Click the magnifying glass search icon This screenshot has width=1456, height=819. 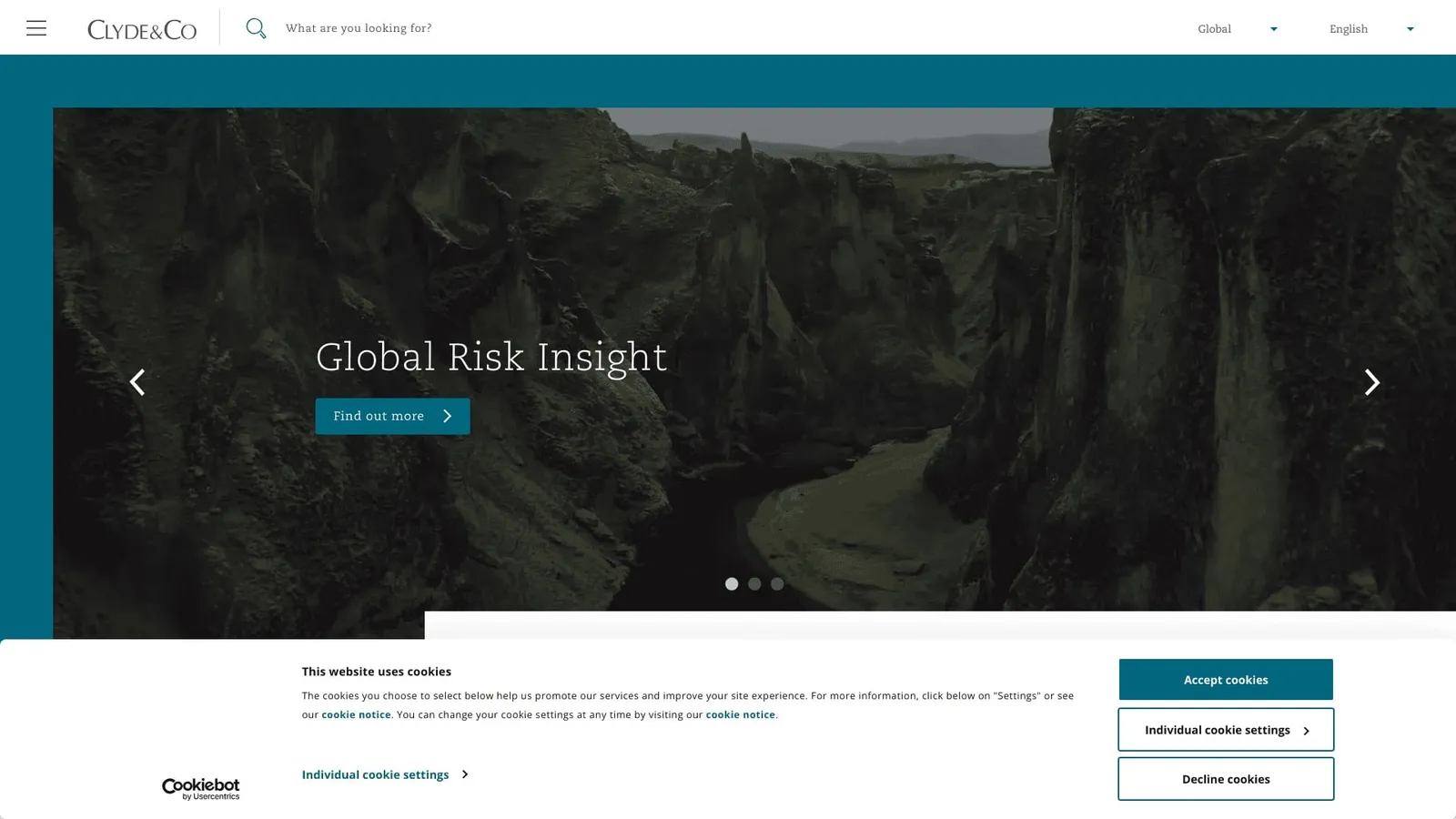256,28
